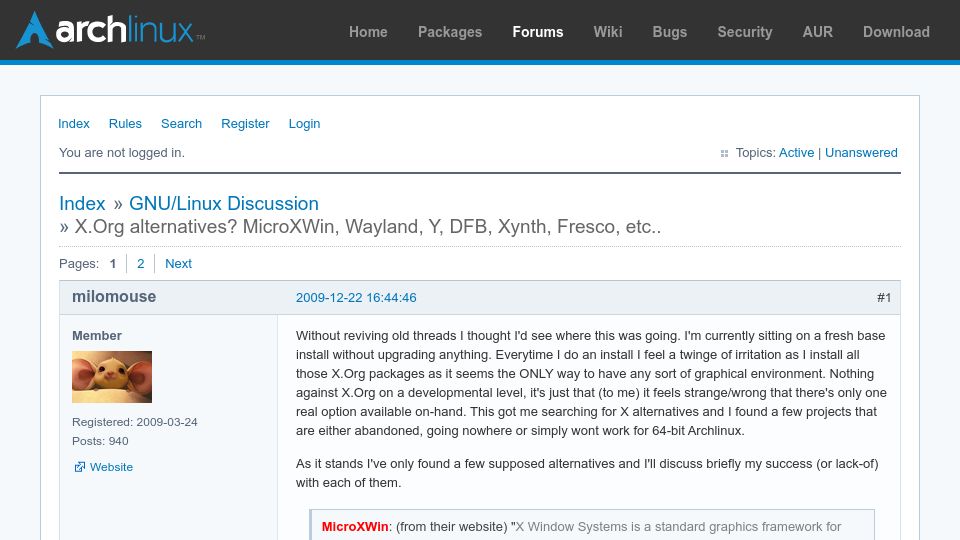The width and height of the screenshot is (960, 540).
Task: Open milomouse's Website link
Action: [111, 467]
